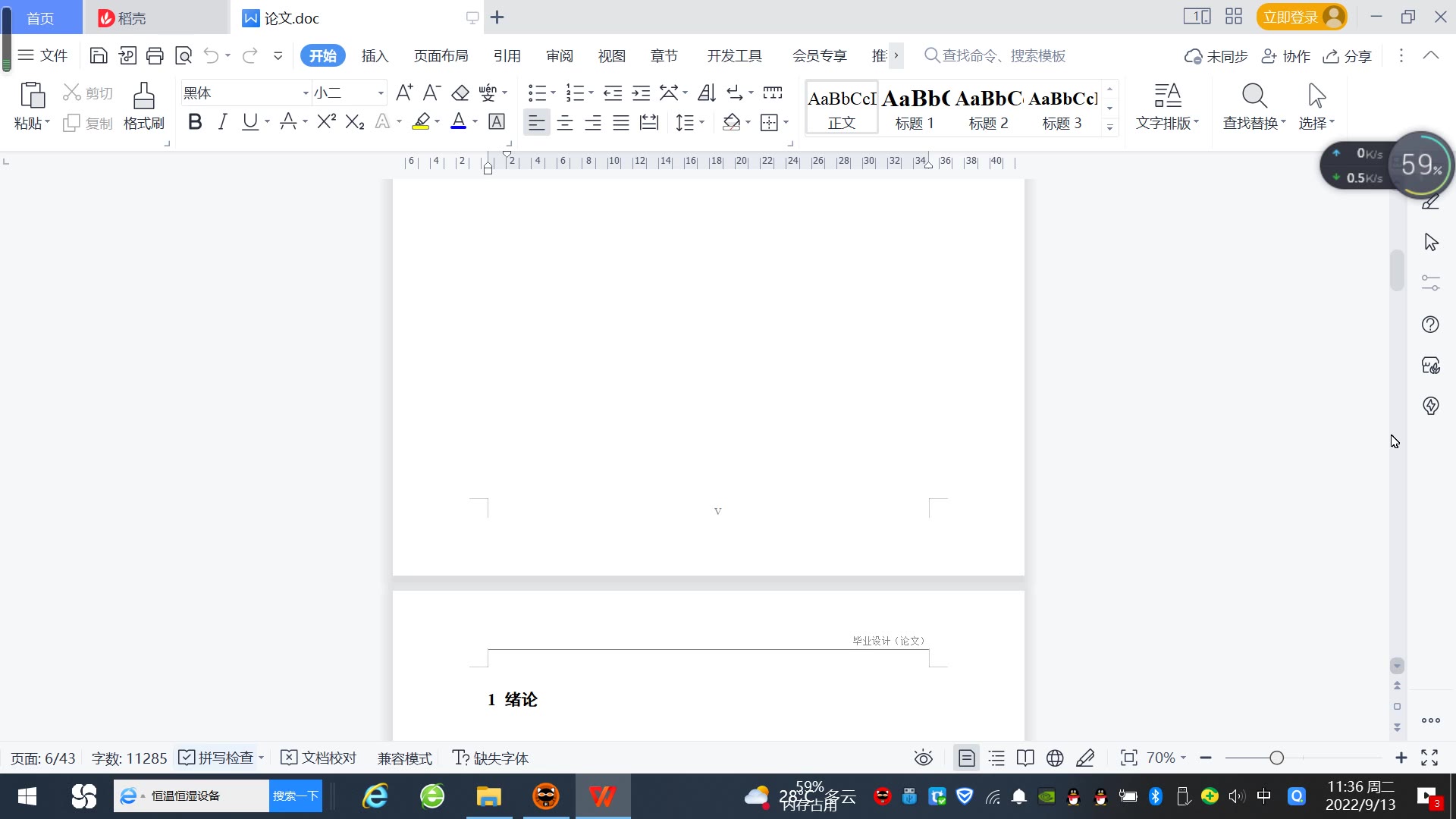Click the Format Painter (格式刷) icon
Viewport: 1456px width, 819px height.
(x=143, y=96)
